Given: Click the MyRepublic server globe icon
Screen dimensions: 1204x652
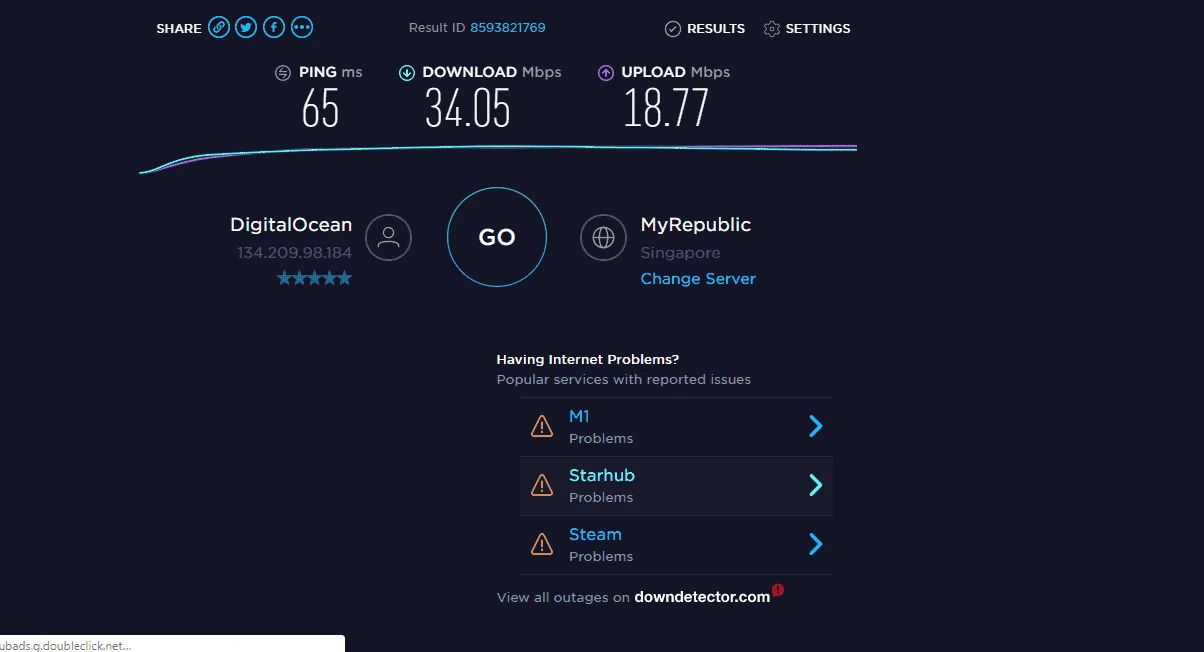Looking at the screenshot, I should [x=604, y=237].
